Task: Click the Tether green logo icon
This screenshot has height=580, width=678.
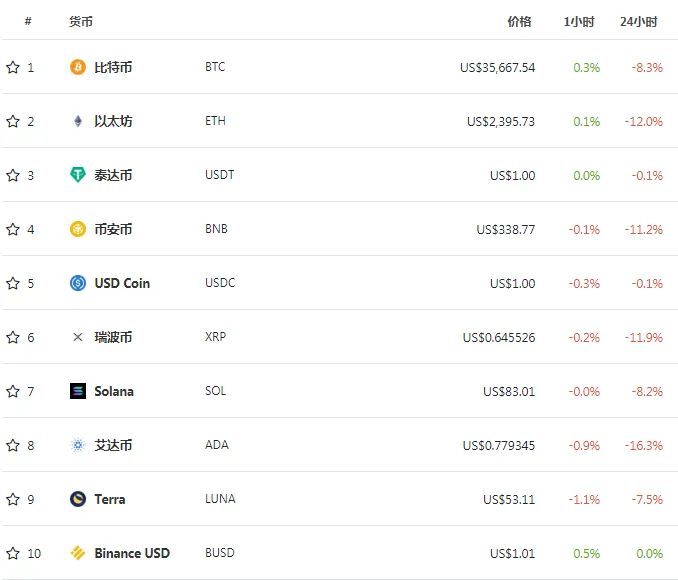Action: pyautogui.click(x=78, y=175)
